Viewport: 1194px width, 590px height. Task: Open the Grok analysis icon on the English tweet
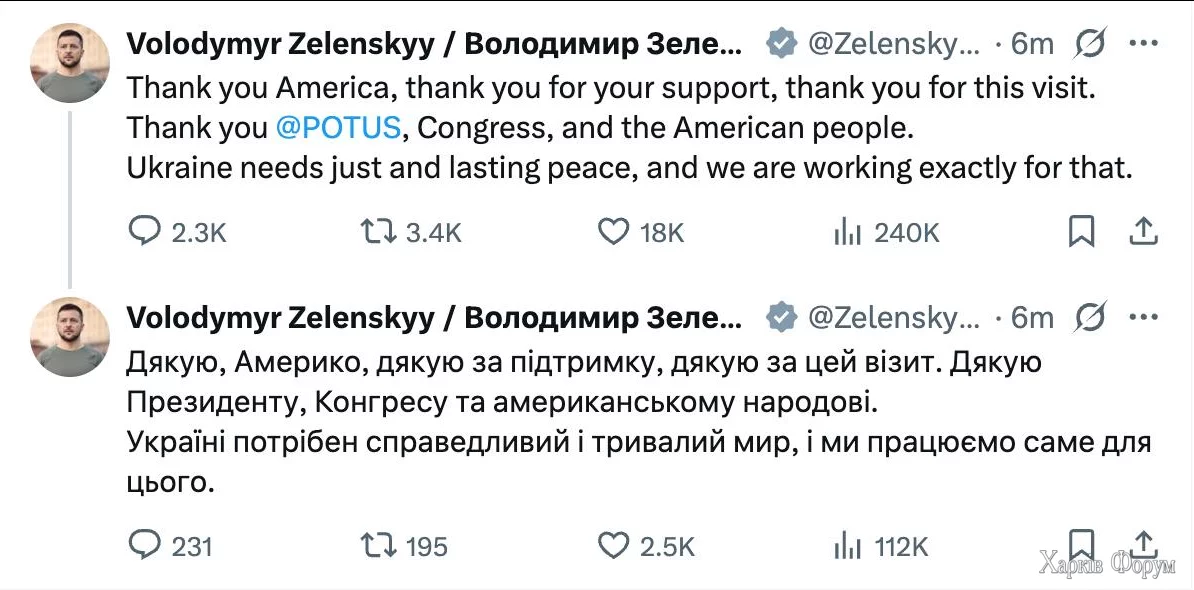[x=1089, y=42]
